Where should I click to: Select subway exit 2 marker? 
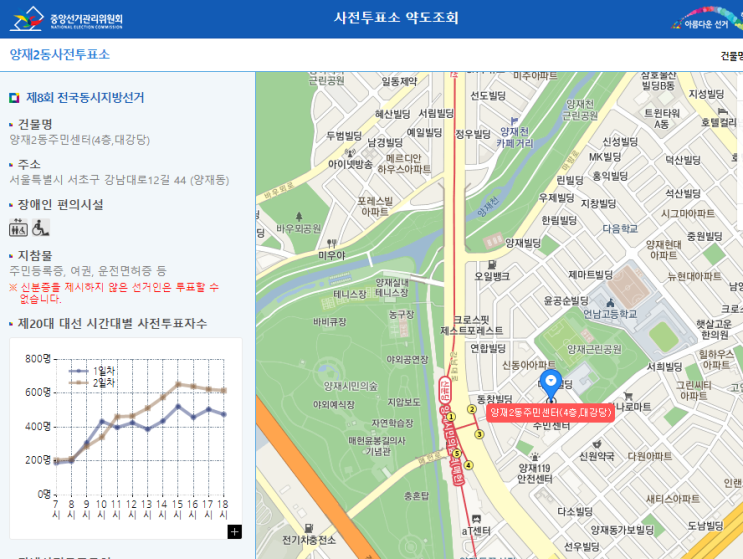point(472,409)
